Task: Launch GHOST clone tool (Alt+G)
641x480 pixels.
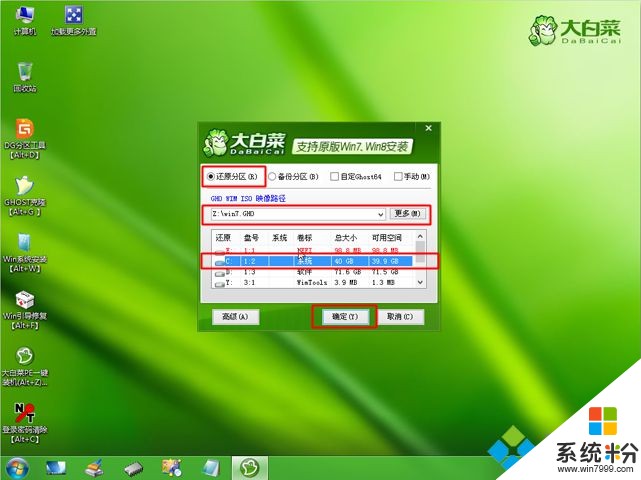Action: tap(25, 196)
